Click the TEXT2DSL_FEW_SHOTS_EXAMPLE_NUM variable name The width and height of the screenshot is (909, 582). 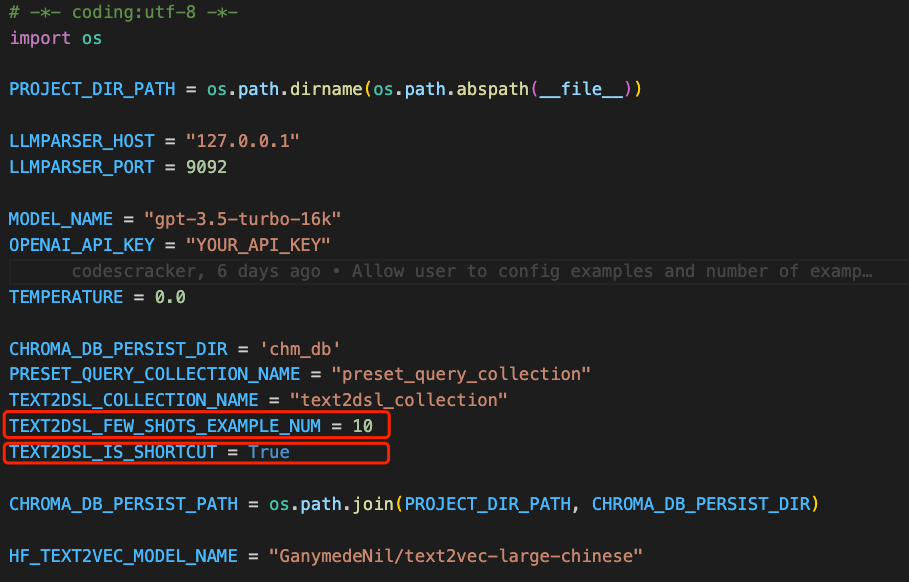pos(166,426)
